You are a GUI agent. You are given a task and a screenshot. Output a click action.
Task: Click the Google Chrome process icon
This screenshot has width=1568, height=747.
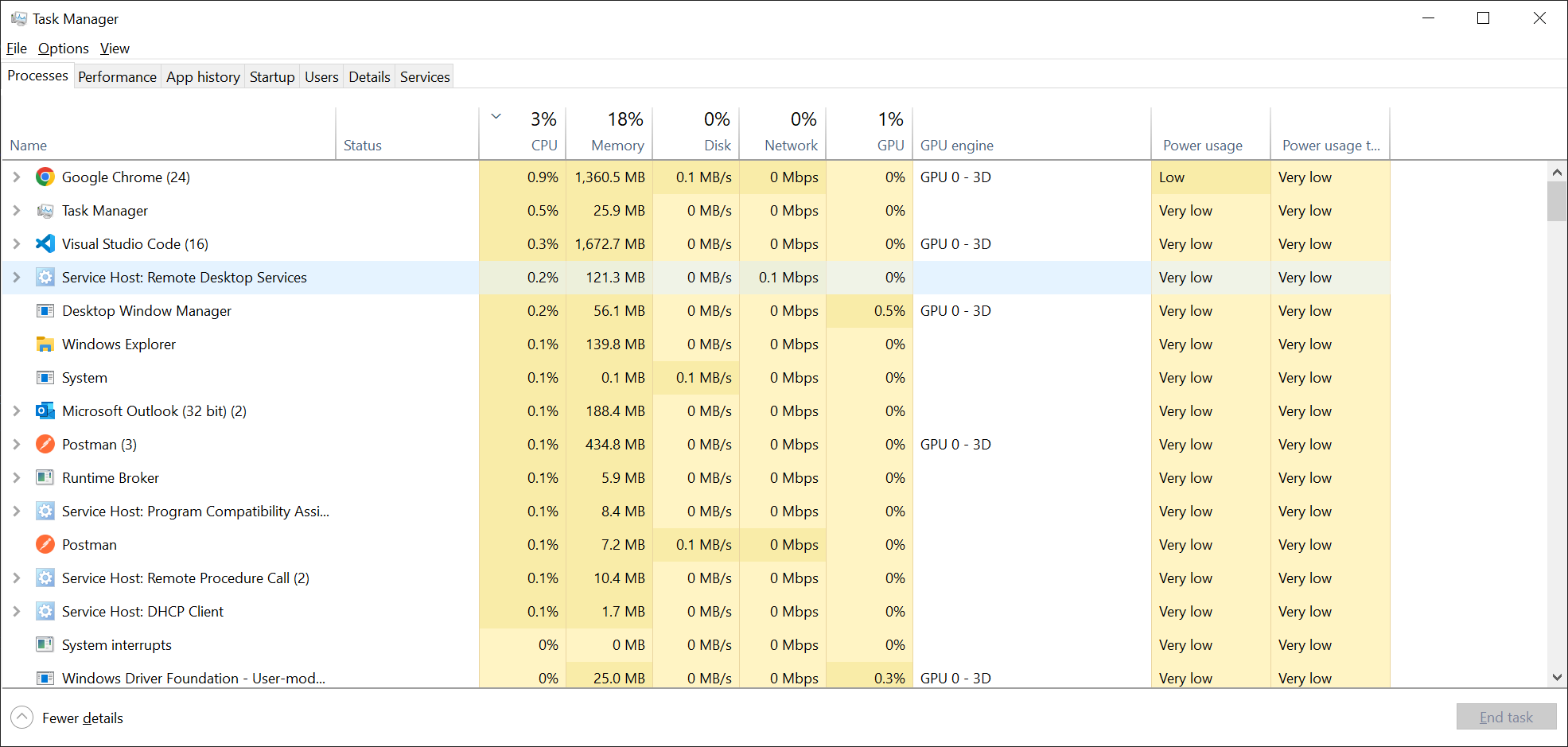click(x=45, y=177)
